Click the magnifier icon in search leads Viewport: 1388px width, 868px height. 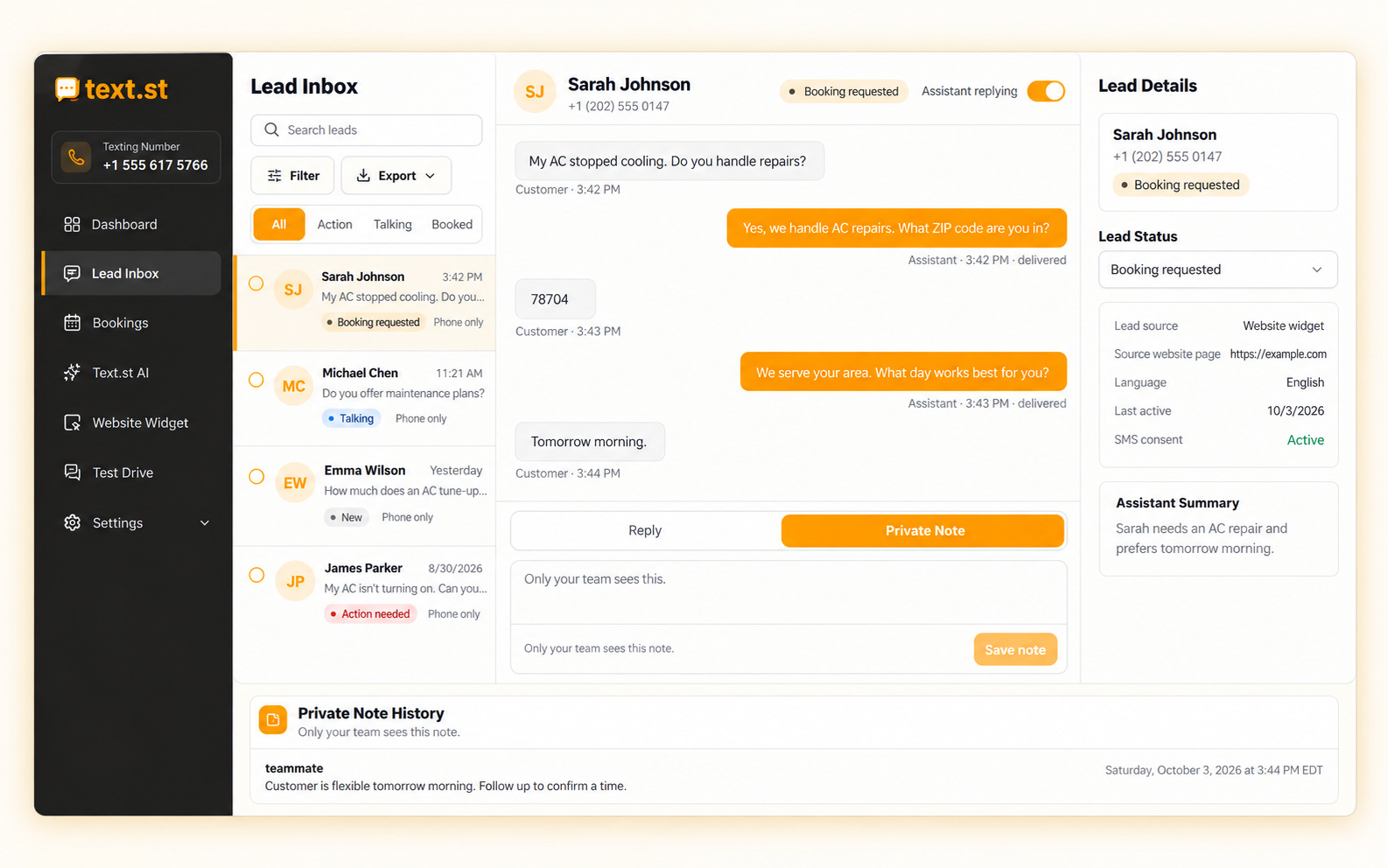(271, 129)
